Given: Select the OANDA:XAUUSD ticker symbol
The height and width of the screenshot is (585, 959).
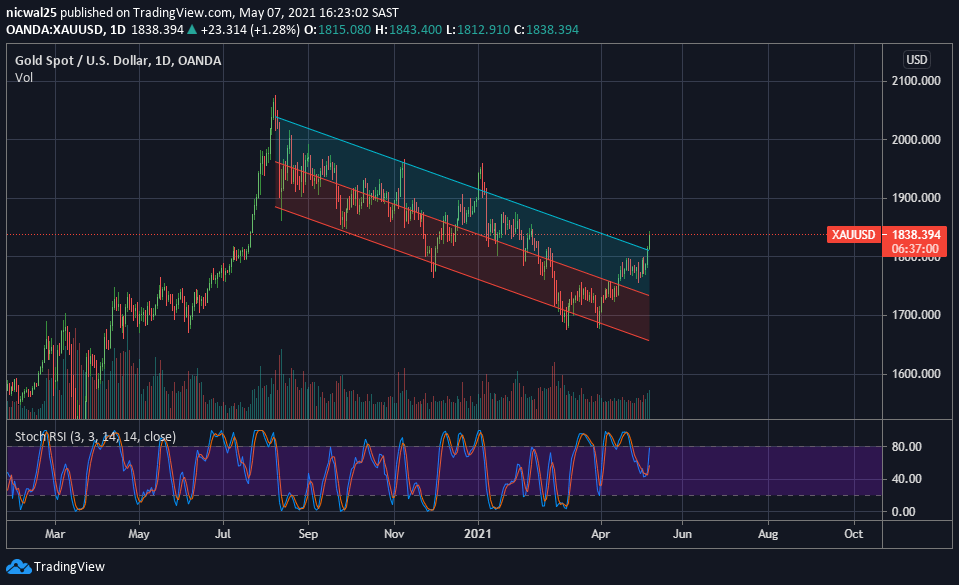Looking at the screenshot, I should (54, 29).
